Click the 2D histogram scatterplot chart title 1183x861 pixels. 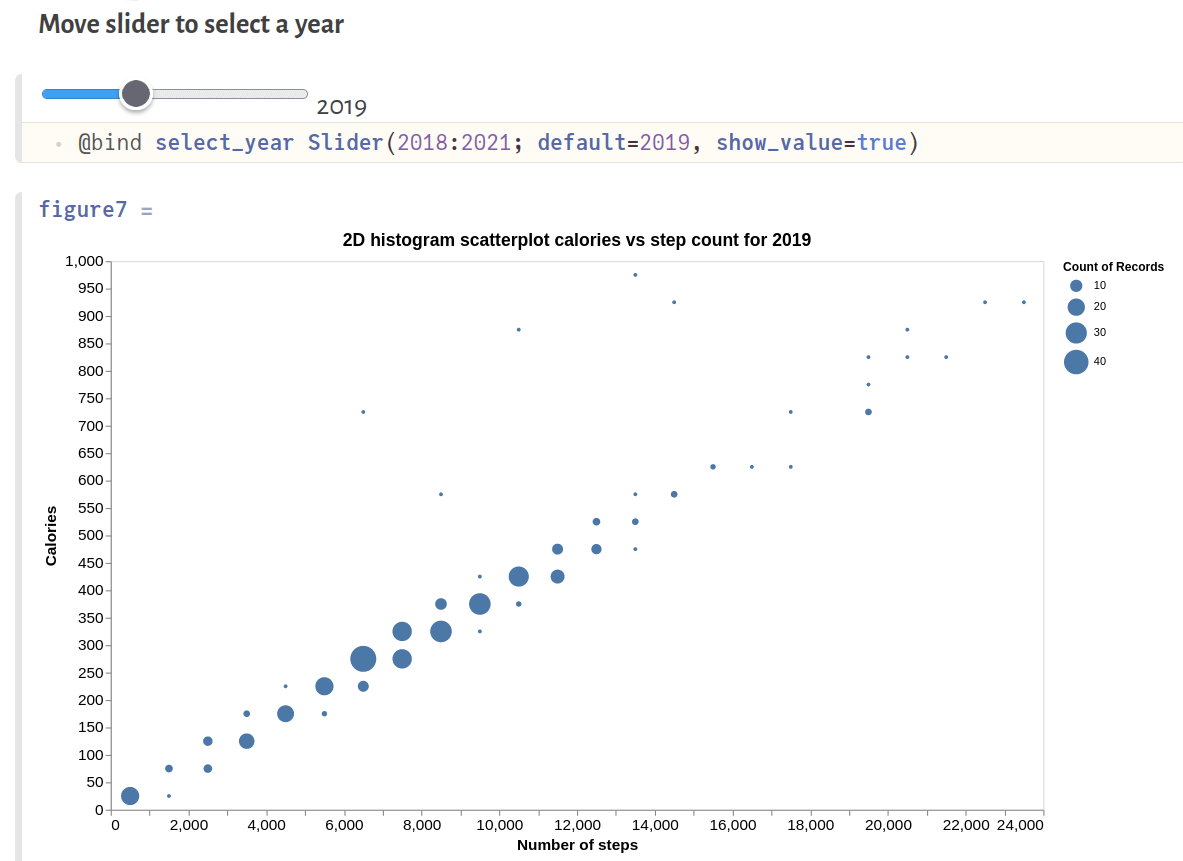coord(576,240)
